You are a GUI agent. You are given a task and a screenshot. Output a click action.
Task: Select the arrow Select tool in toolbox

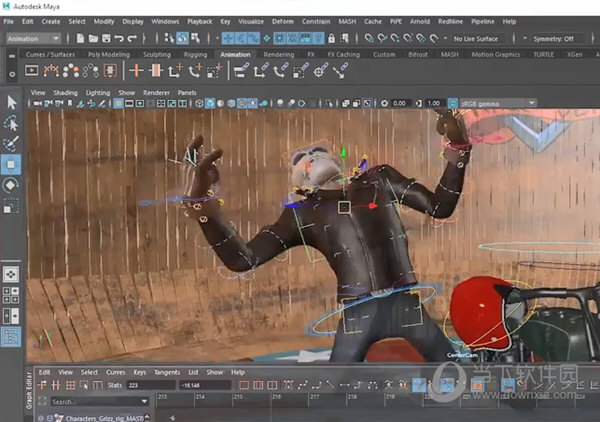click(x=11, y=102)
